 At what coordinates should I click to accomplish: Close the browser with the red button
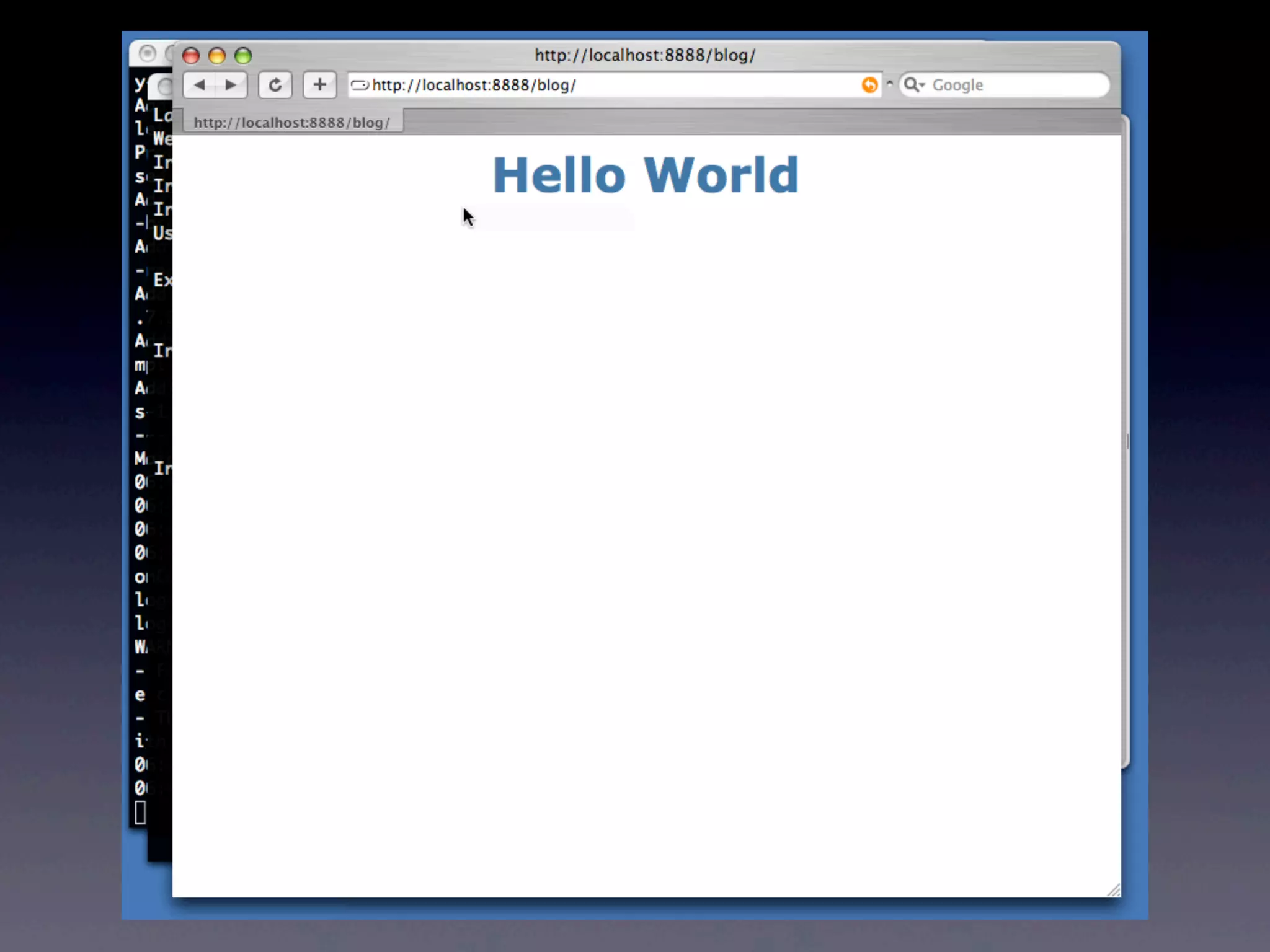click(x=191, y=56)
